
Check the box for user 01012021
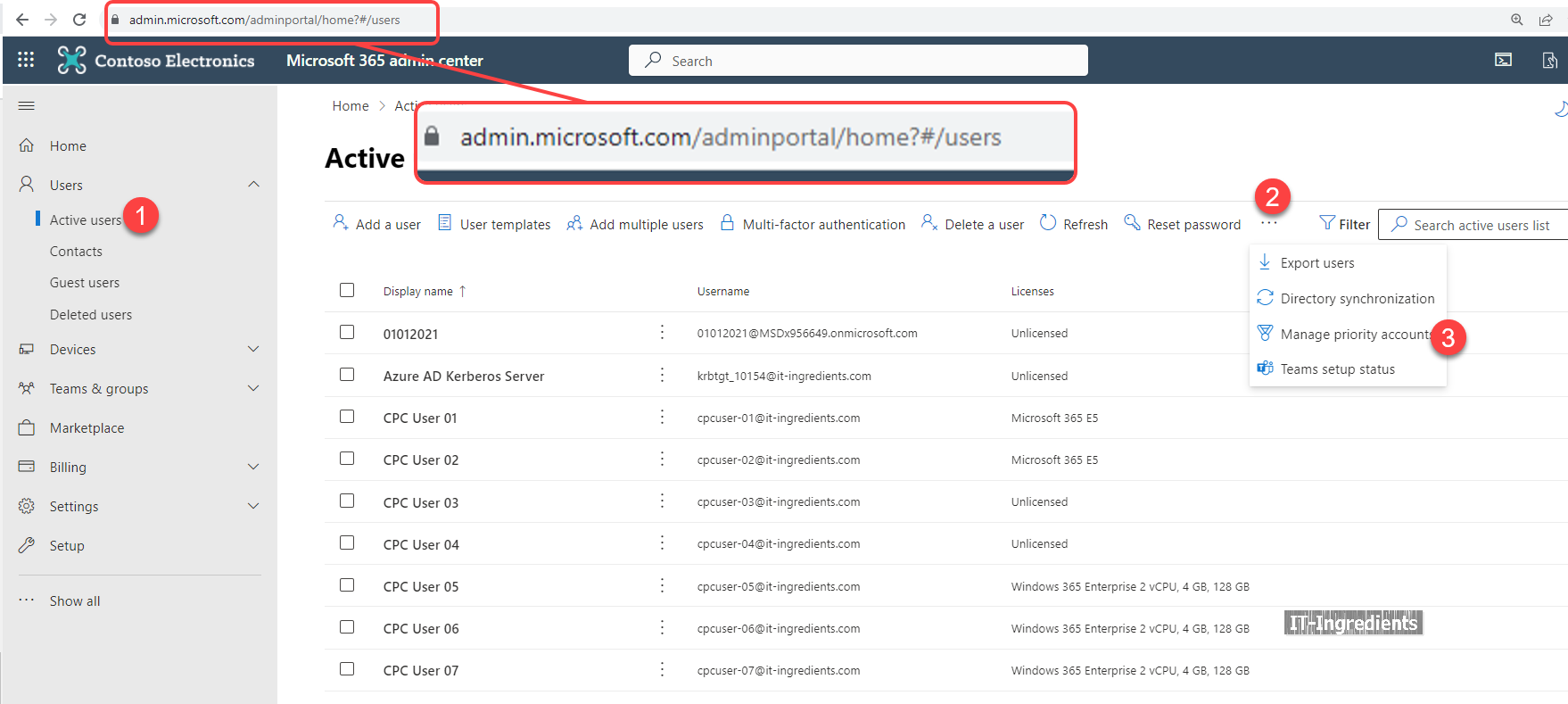point(347,332)
